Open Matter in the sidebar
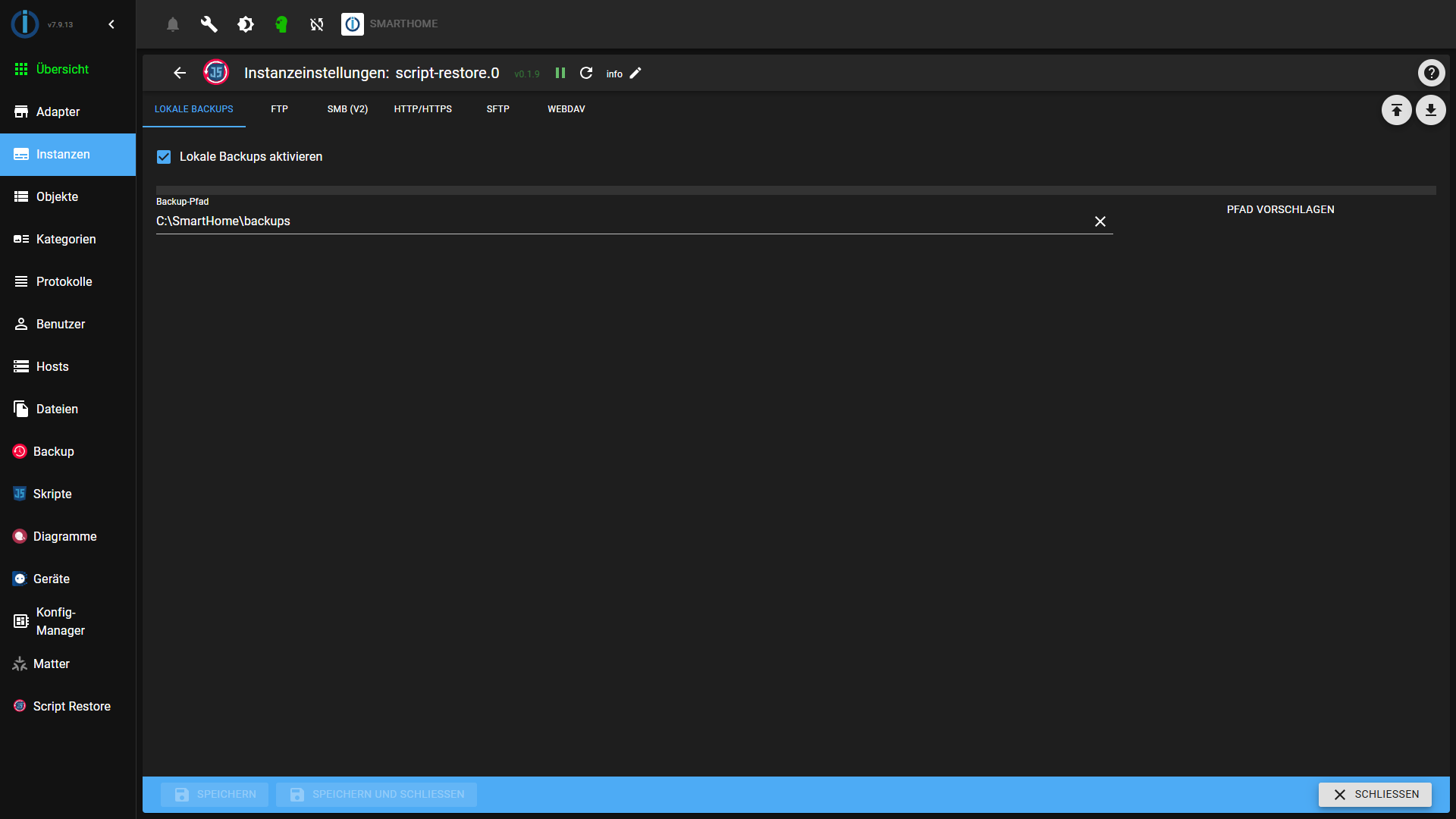Screen dimensions: 1456x819 pyautogui.click(x=67, y=664)
